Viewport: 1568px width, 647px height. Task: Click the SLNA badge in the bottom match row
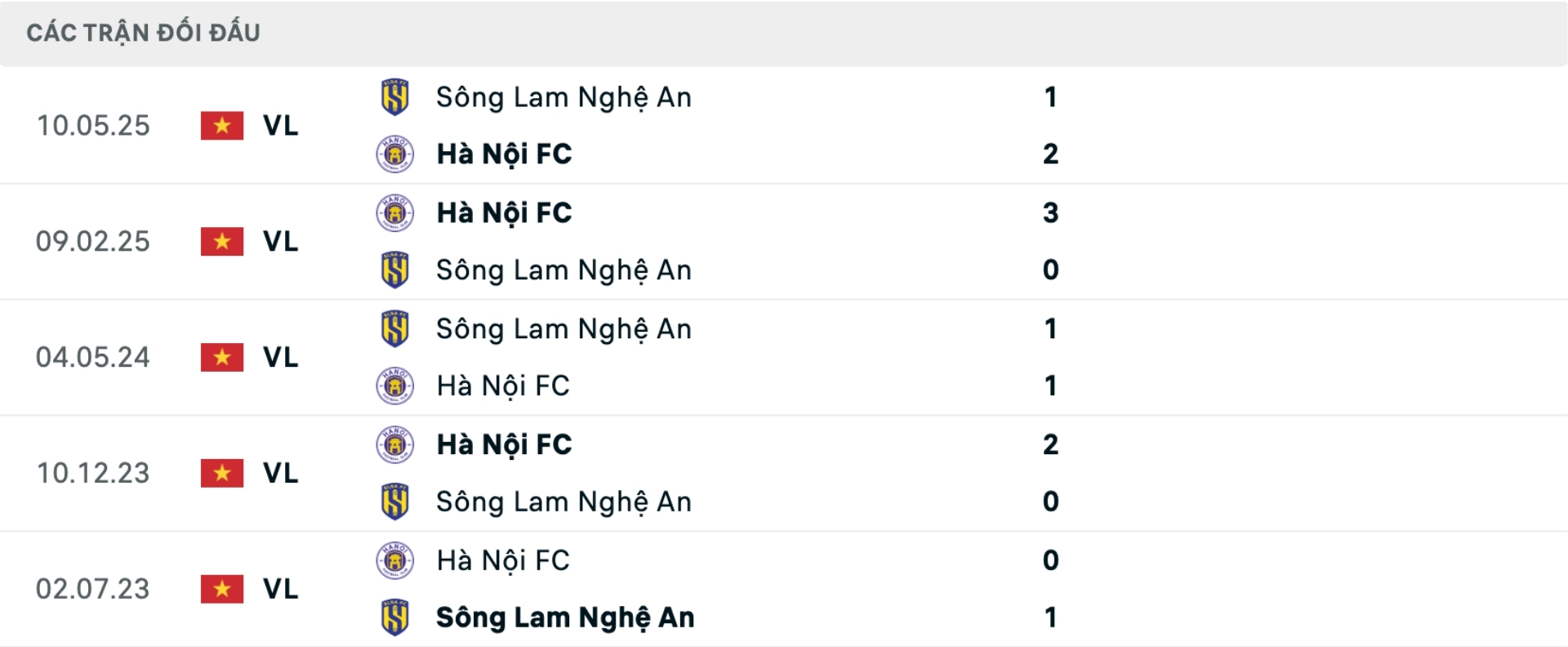coord(394,618)
